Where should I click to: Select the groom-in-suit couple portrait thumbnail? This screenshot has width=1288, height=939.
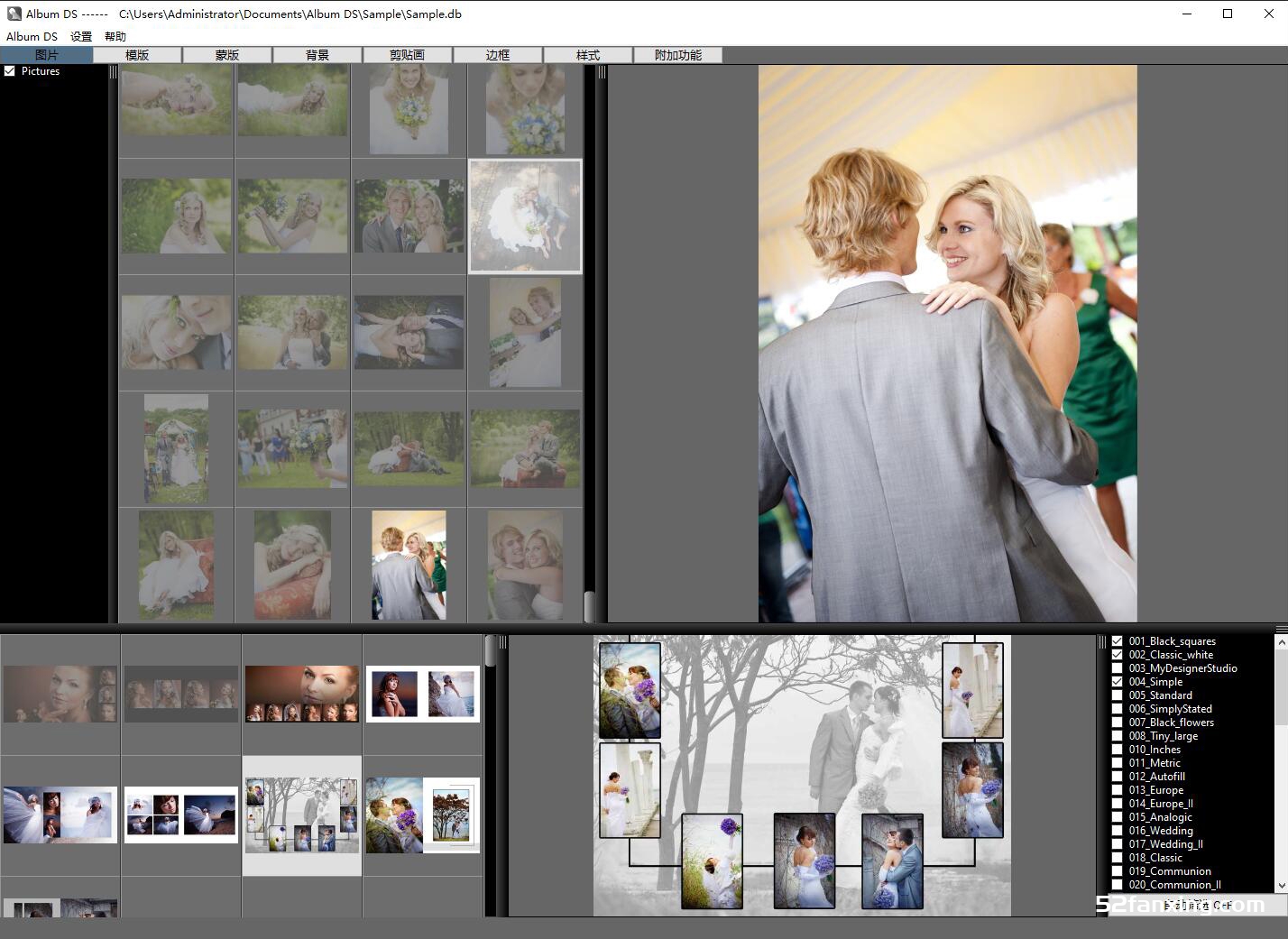(409, 216)
